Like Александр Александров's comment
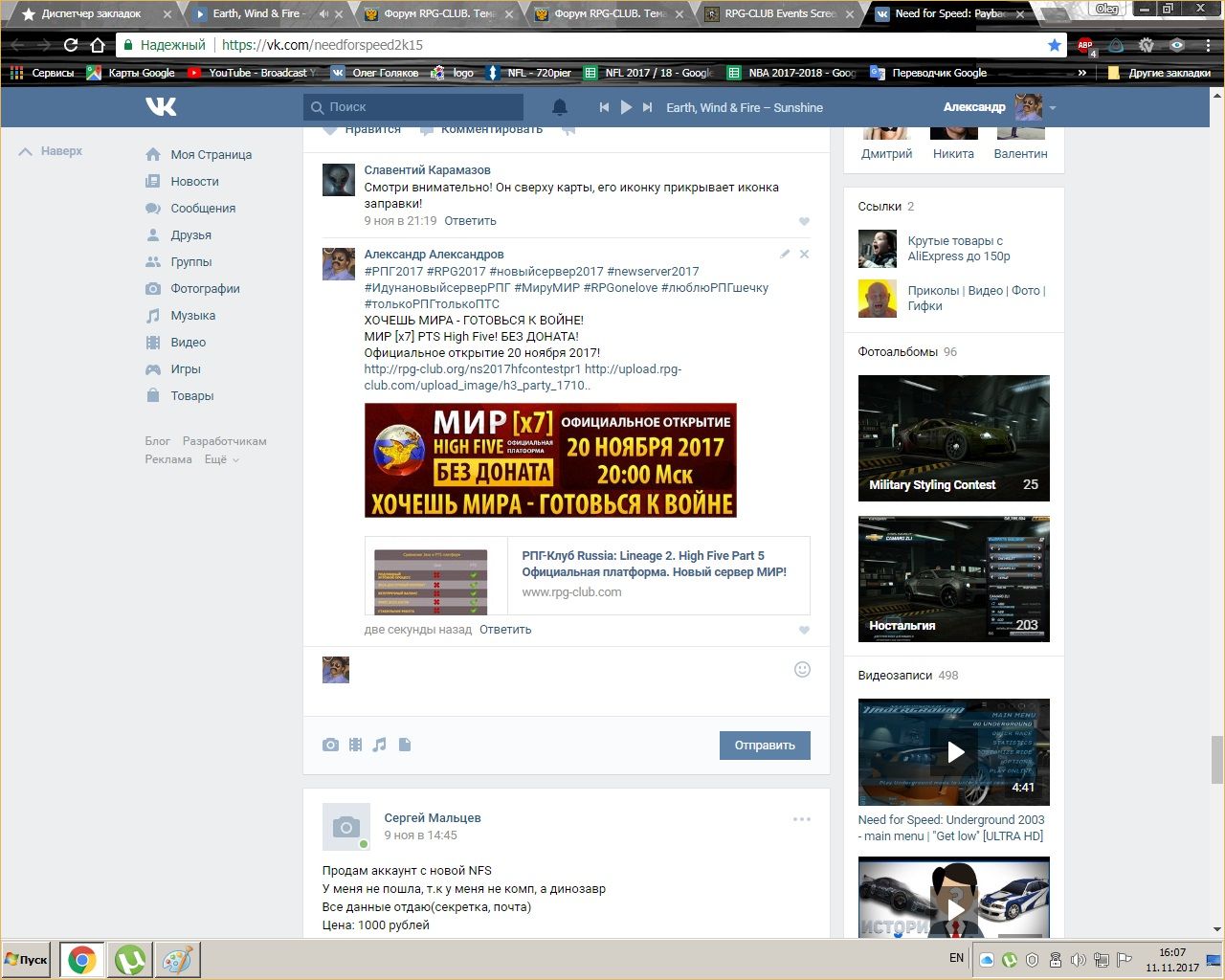This screenshot has height=980, width=1225. tap(804, 631)
